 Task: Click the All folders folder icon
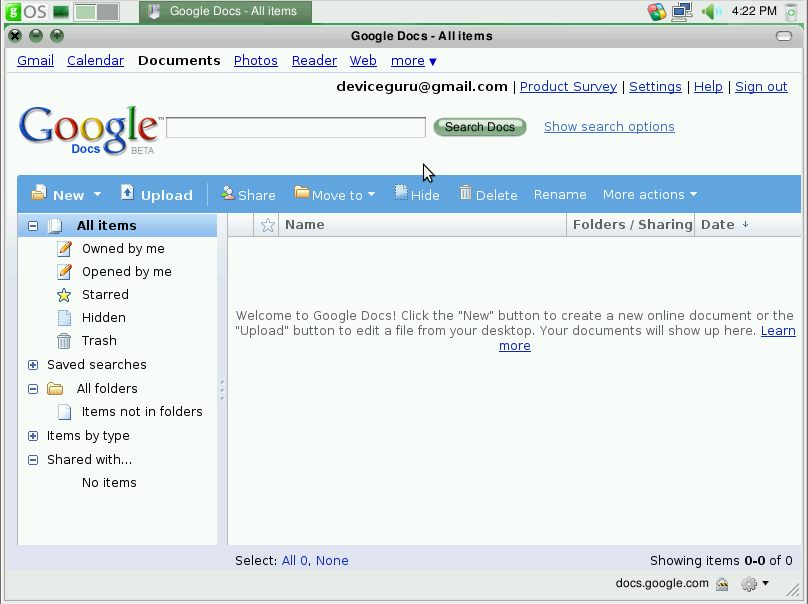click(x=55, y=389)
